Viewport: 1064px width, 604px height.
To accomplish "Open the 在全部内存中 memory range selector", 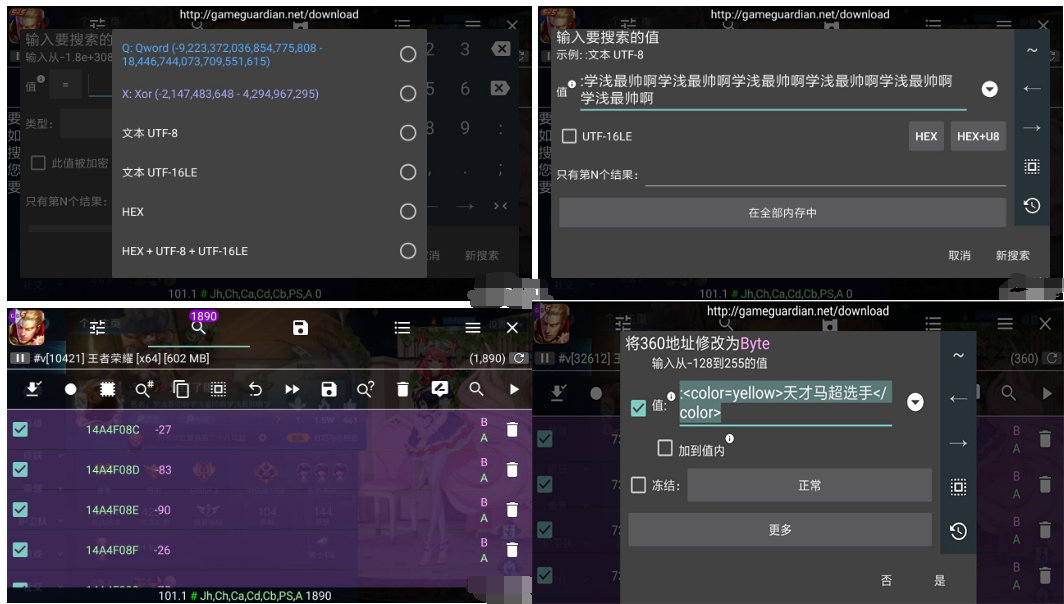I will point(782,213).
